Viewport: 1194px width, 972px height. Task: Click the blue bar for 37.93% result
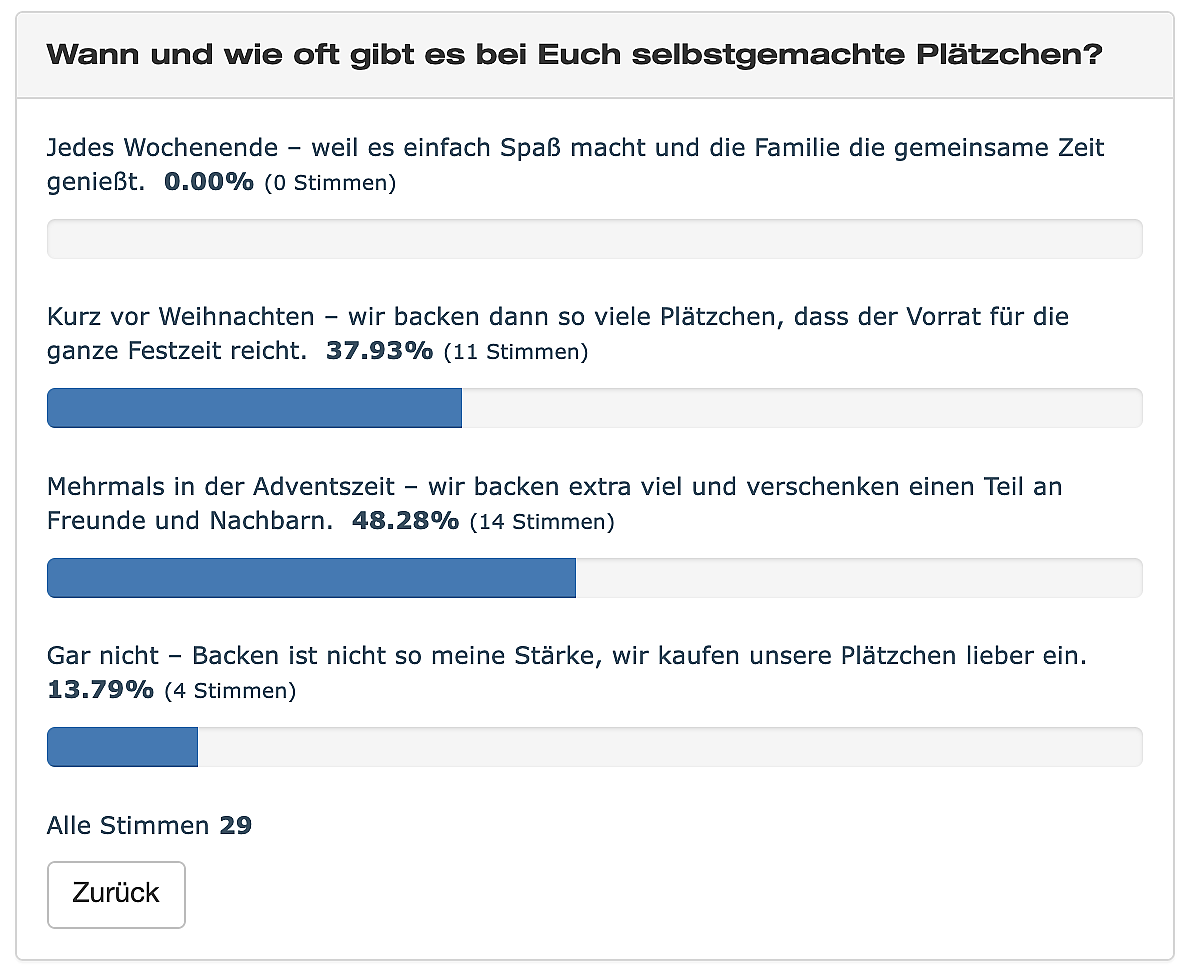pos(254,408)
